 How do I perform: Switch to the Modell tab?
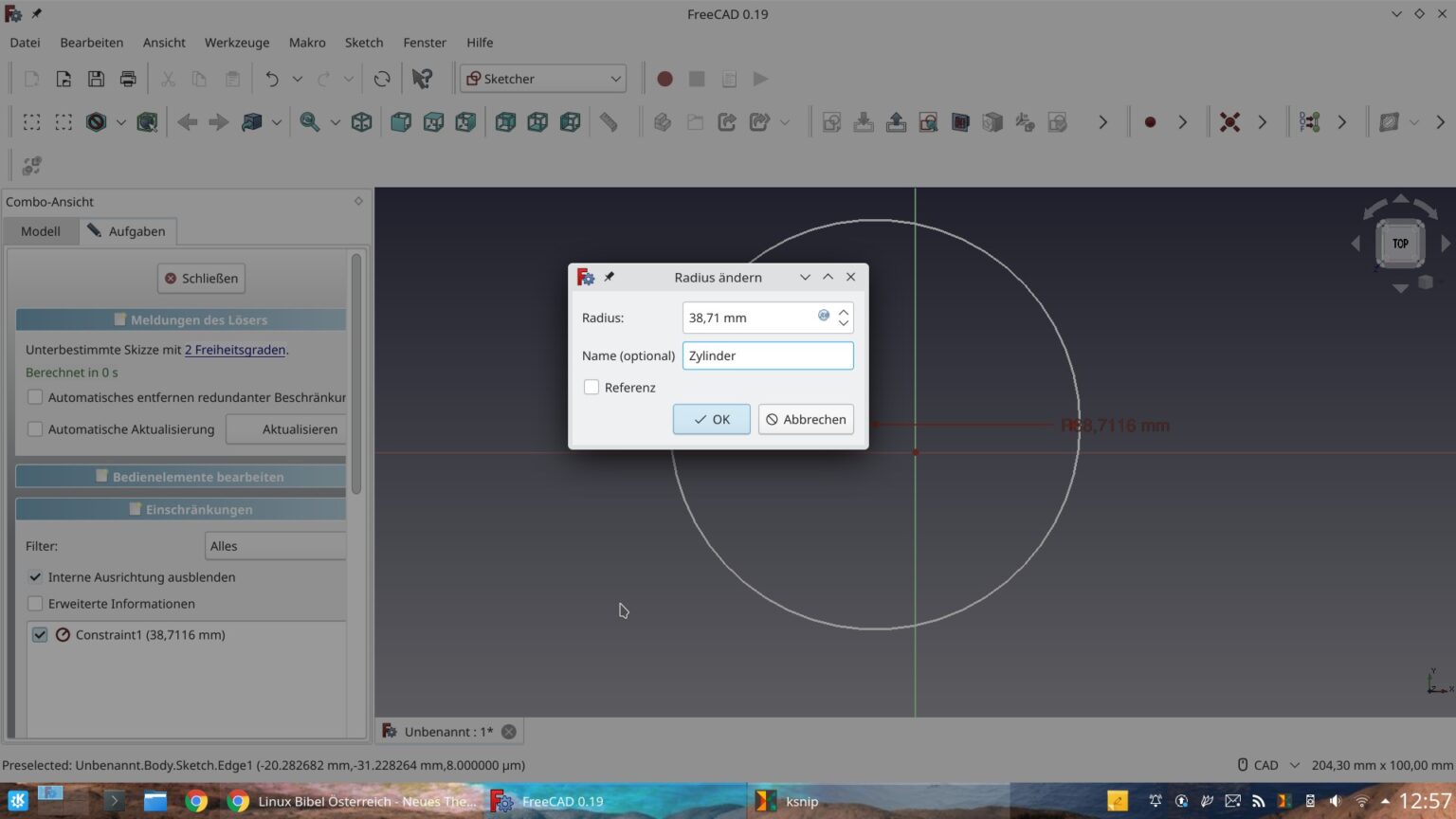[41, 230]
